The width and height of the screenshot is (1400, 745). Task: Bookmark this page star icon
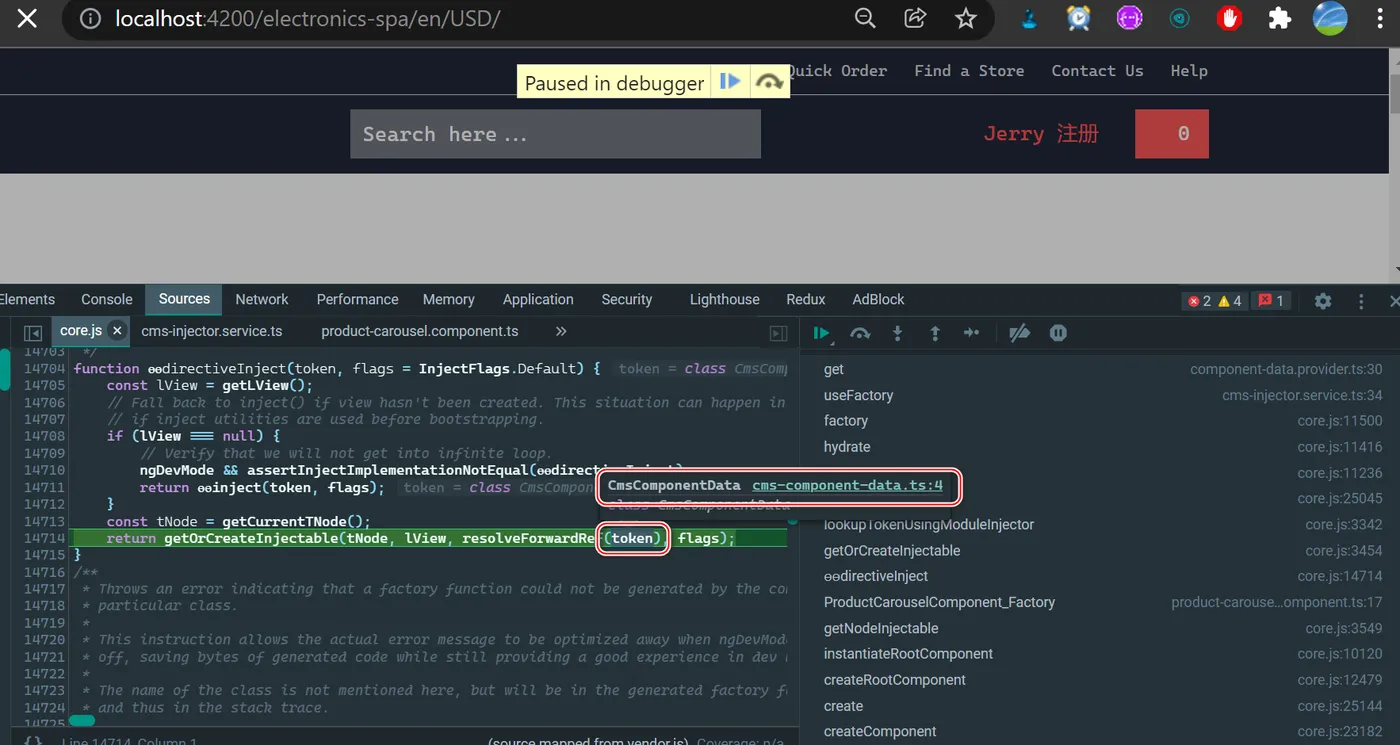coord(965,19)
